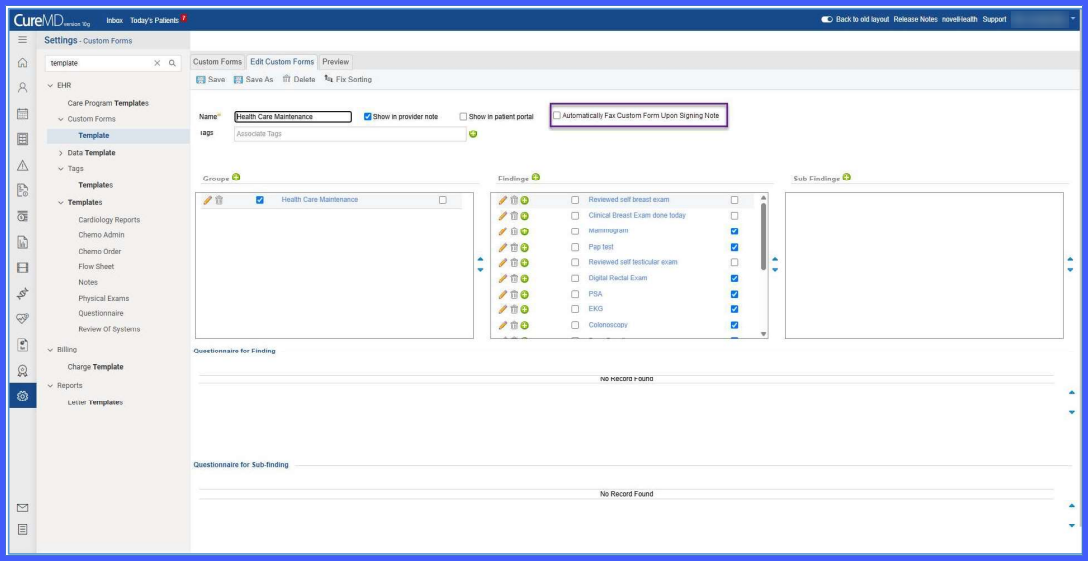Delete the Pap test finding via trash icon
The width and height of the screenshot is (1088, 561).
coord(513,247)
